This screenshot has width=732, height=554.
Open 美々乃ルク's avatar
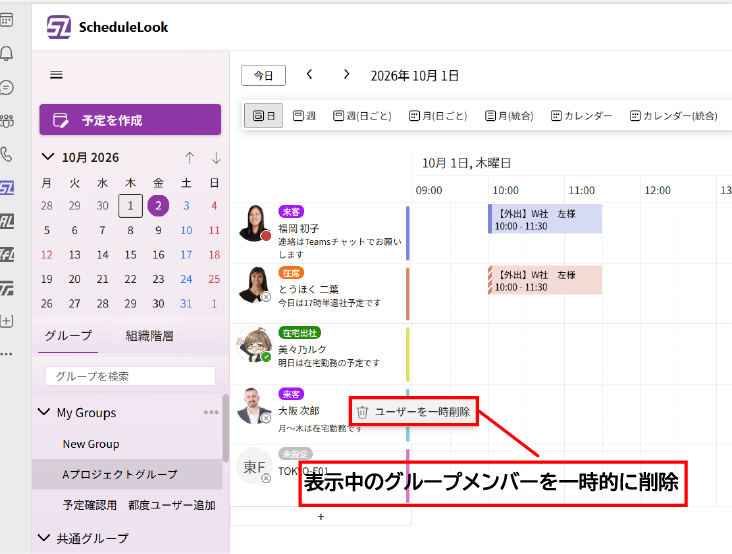(x=254, y=344)
